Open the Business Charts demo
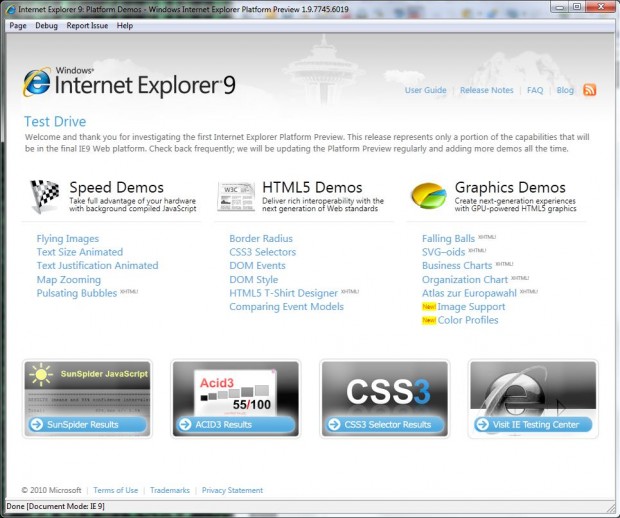The width and height of the screenshot is (620, 518). pyautogui.click(x=457, y=265)
